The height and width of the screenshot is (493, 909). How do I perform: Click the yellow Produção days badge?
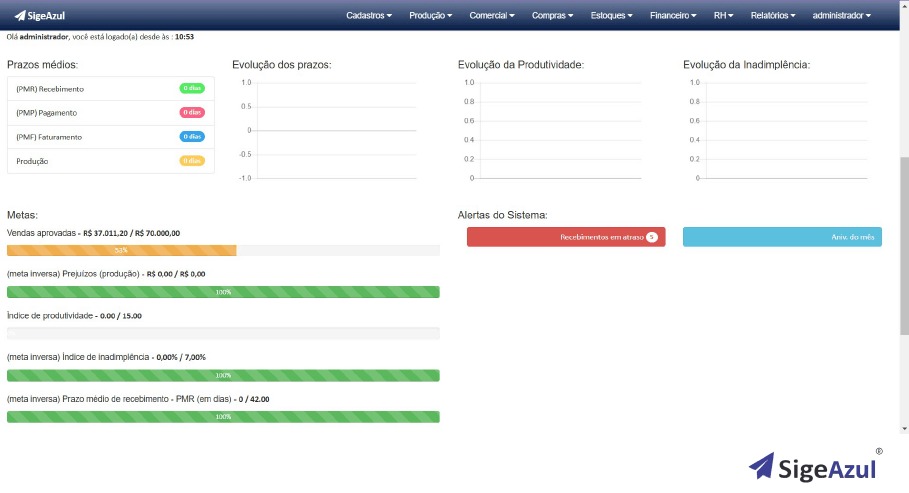click(192, 160)
